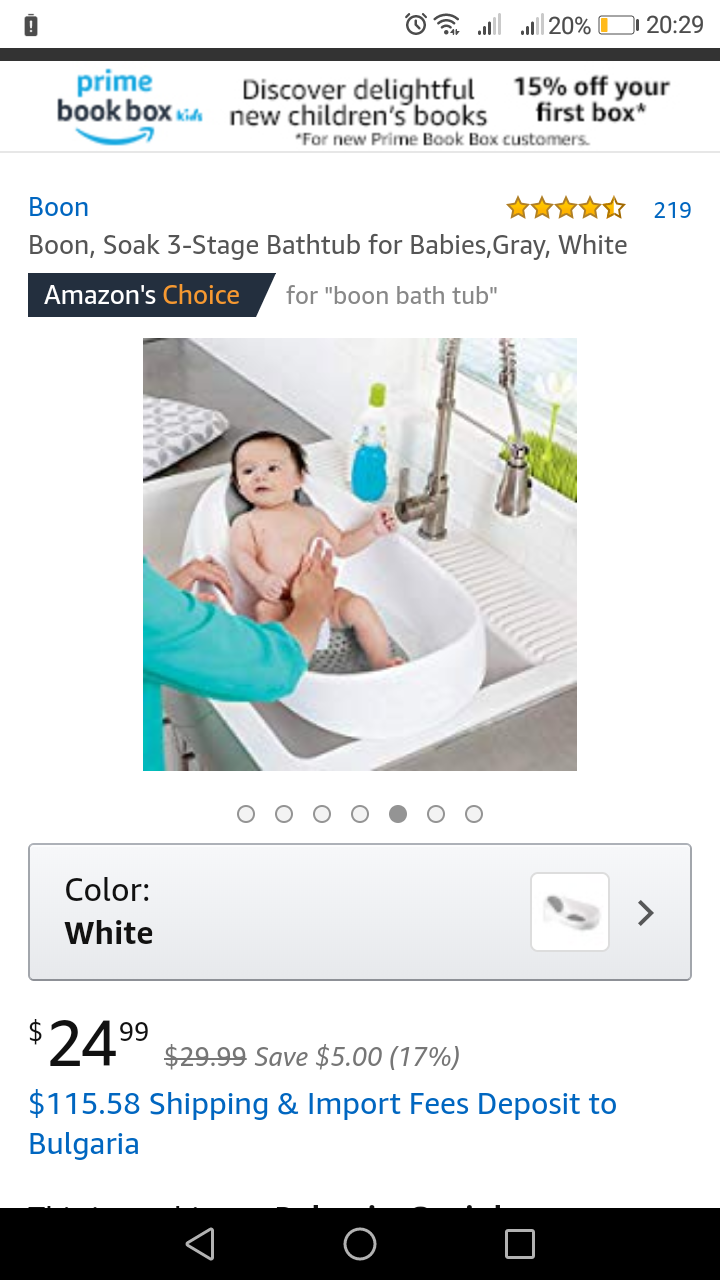The image size is (720, 1280).
Task: Select the third image carousel dot
Action: pyautogui.click(x=322, y=814)
